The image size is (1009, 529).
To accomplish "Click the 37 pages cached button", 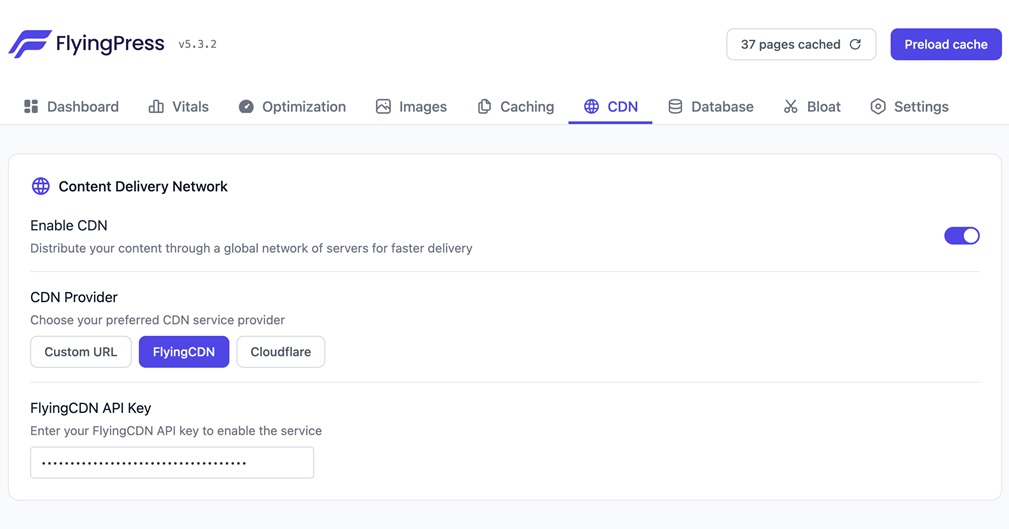I will 801,44.
